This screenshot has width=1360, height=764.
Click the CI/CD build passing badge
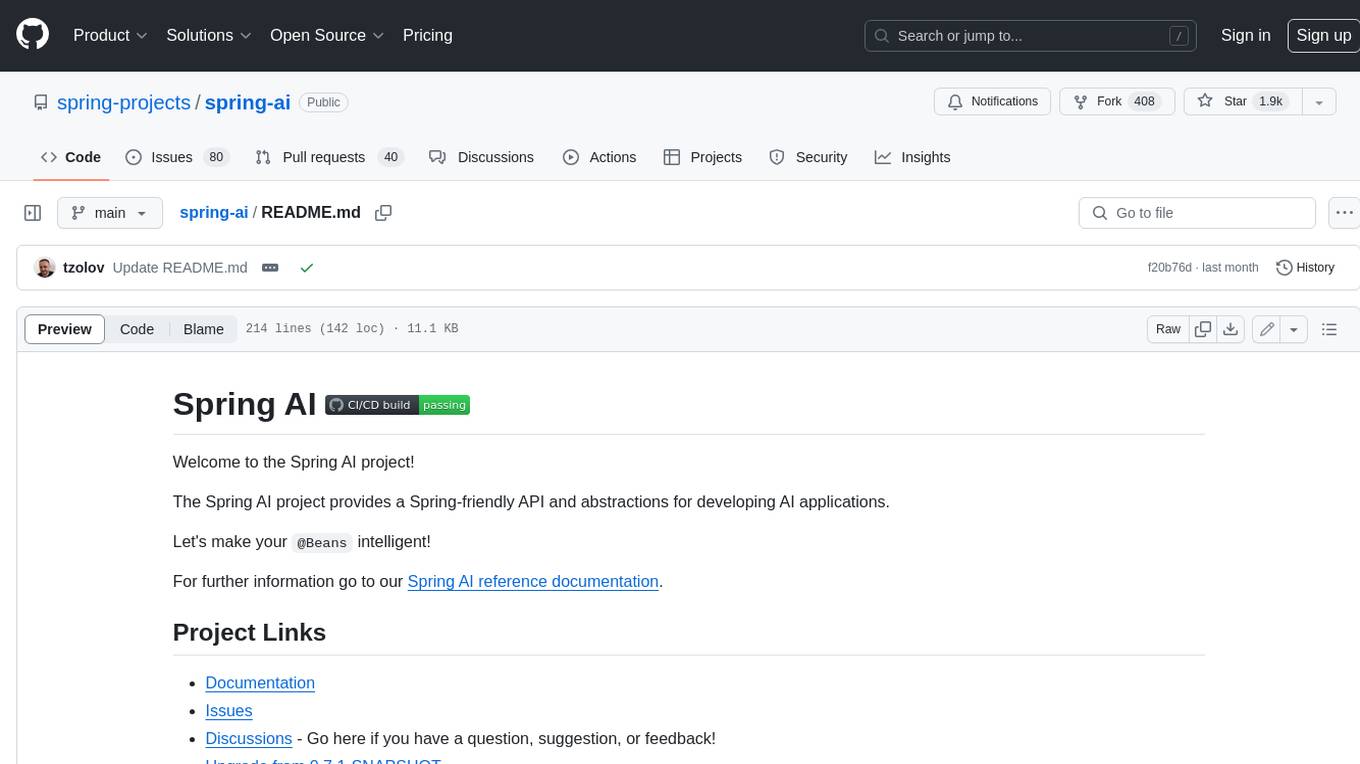click(x=397, y=405)
